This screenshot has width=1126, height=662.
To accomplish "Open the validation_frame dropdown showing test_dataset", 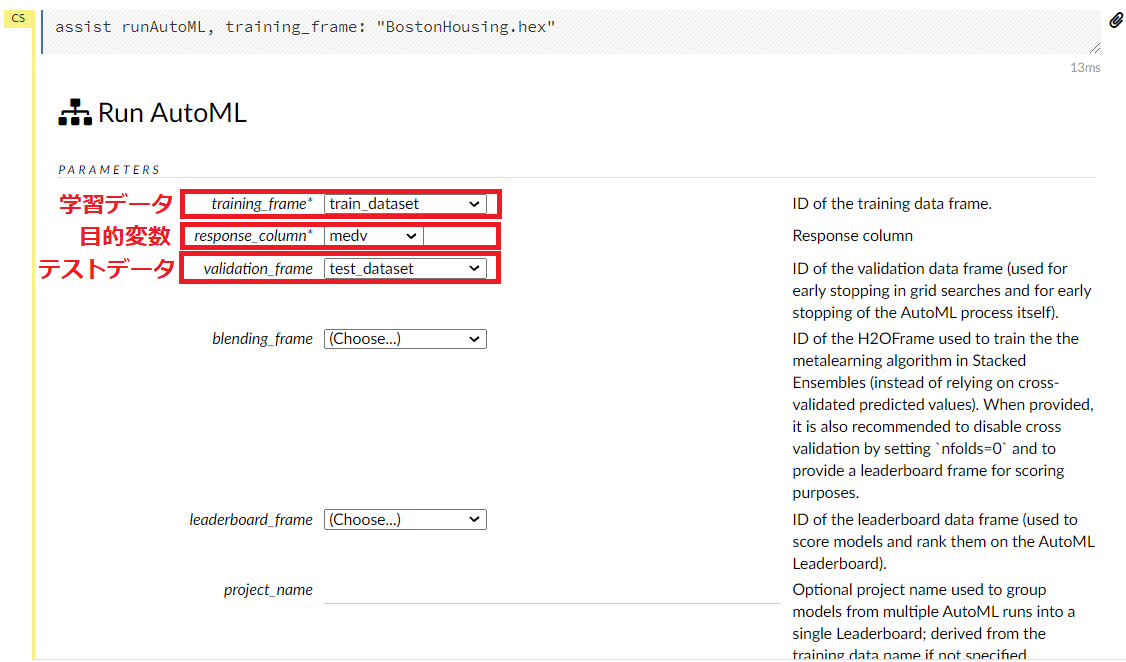I will [x=405, y=269].
